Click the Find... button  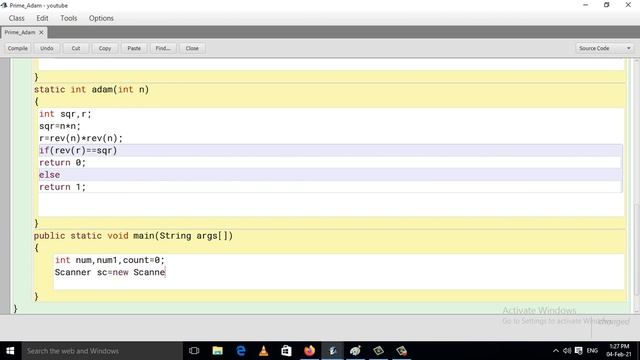[163, 48]
